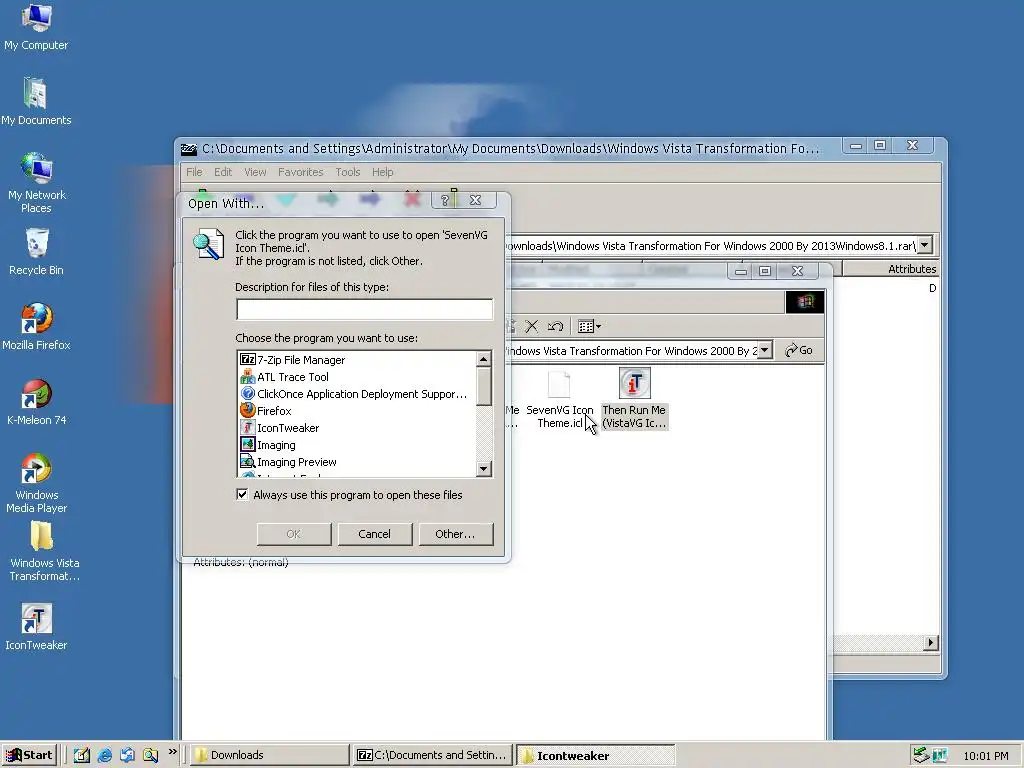Open the Favorites menu in 7-Zip window

pos(300,172)
